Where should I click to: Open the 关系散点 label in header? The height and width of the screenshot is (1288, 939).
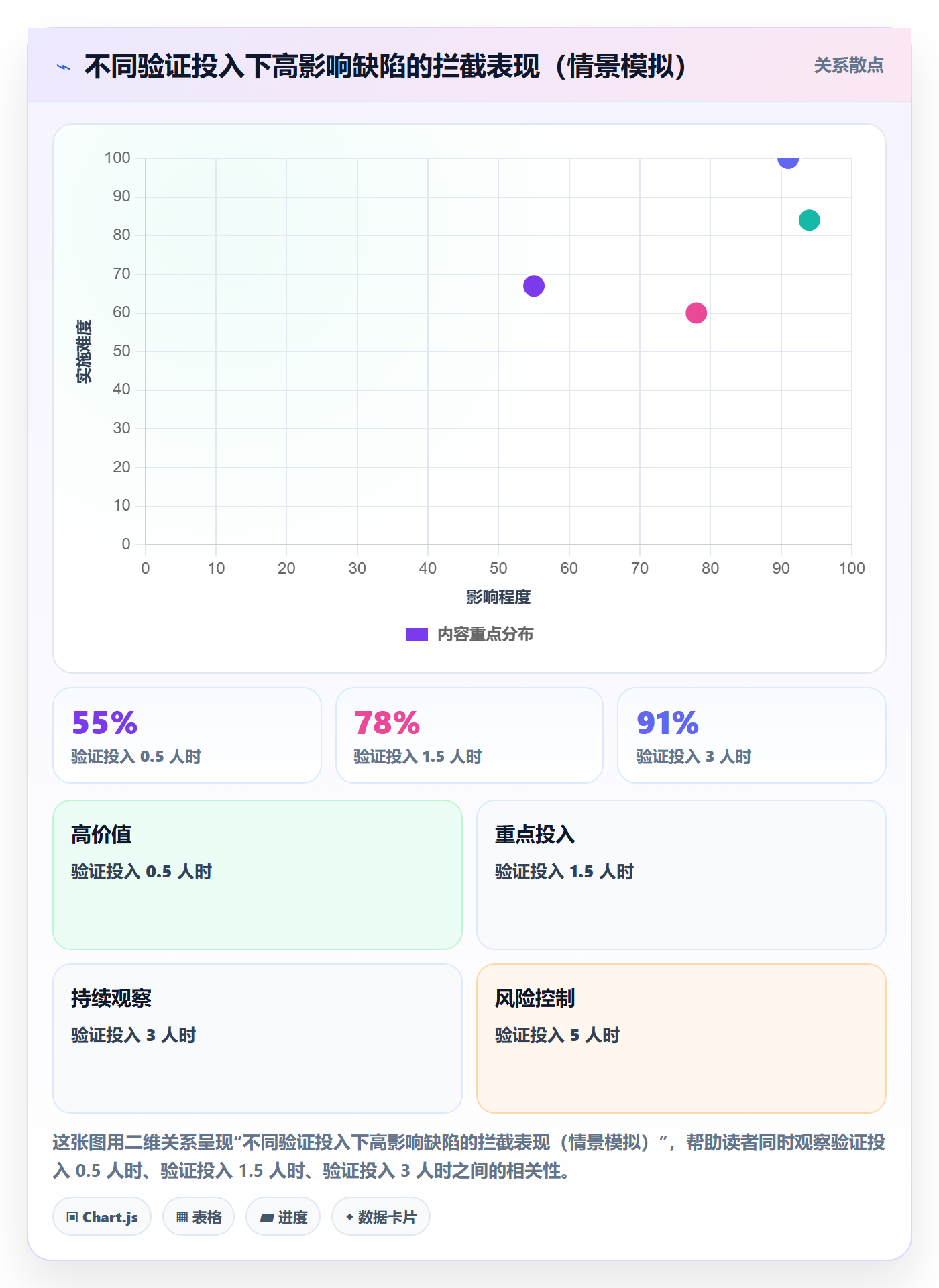pos(848,66)
